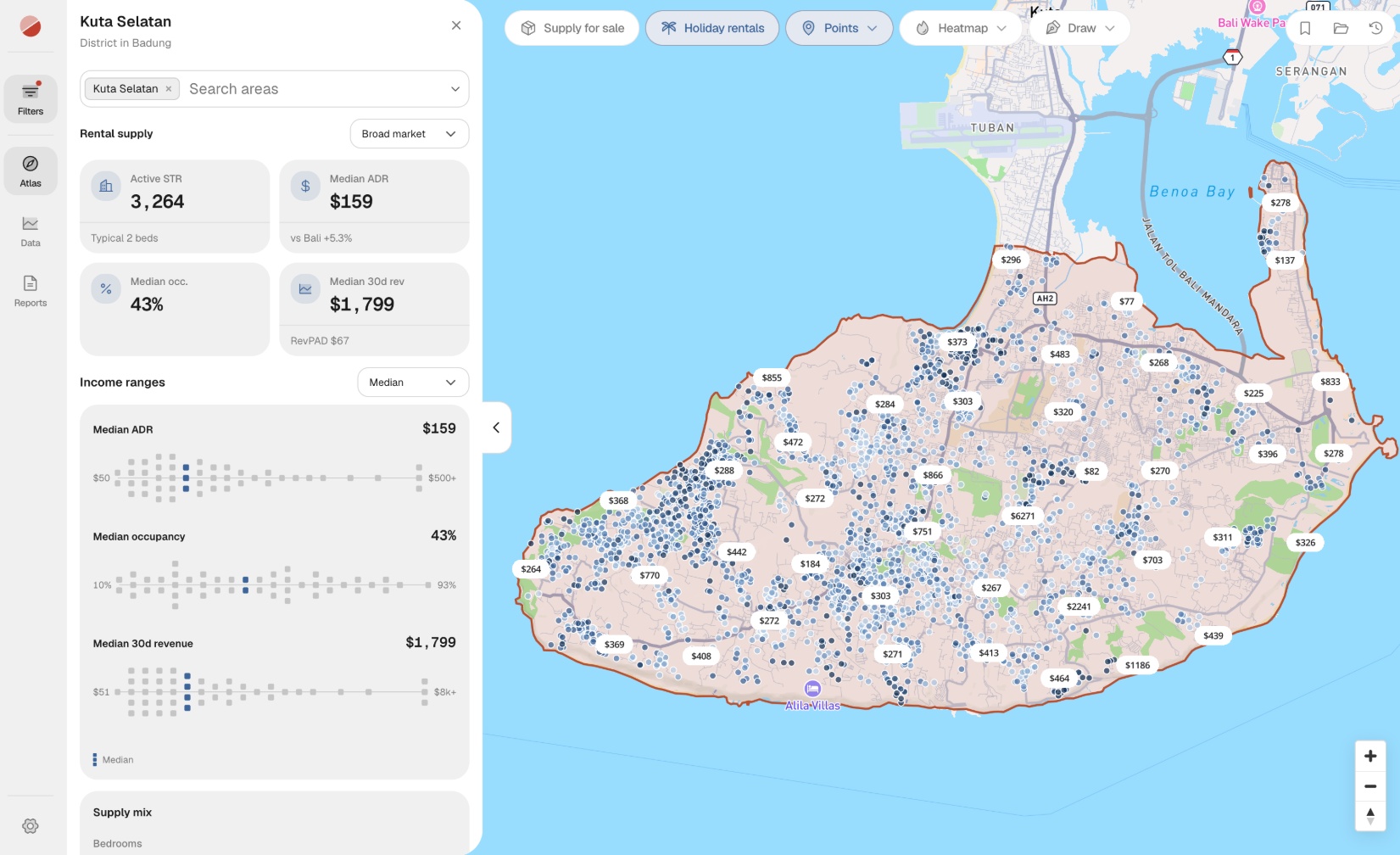Open the Heatmap dropdown
The width and height of the screenshot is (1400, 855).
(x=961, y=28)
